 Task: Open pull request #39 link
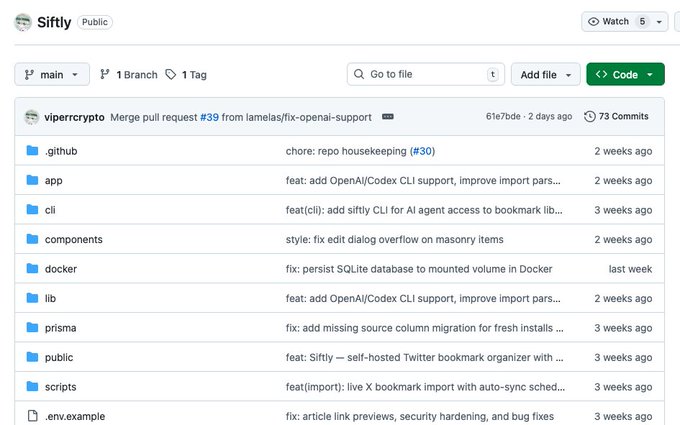(209, 117)
